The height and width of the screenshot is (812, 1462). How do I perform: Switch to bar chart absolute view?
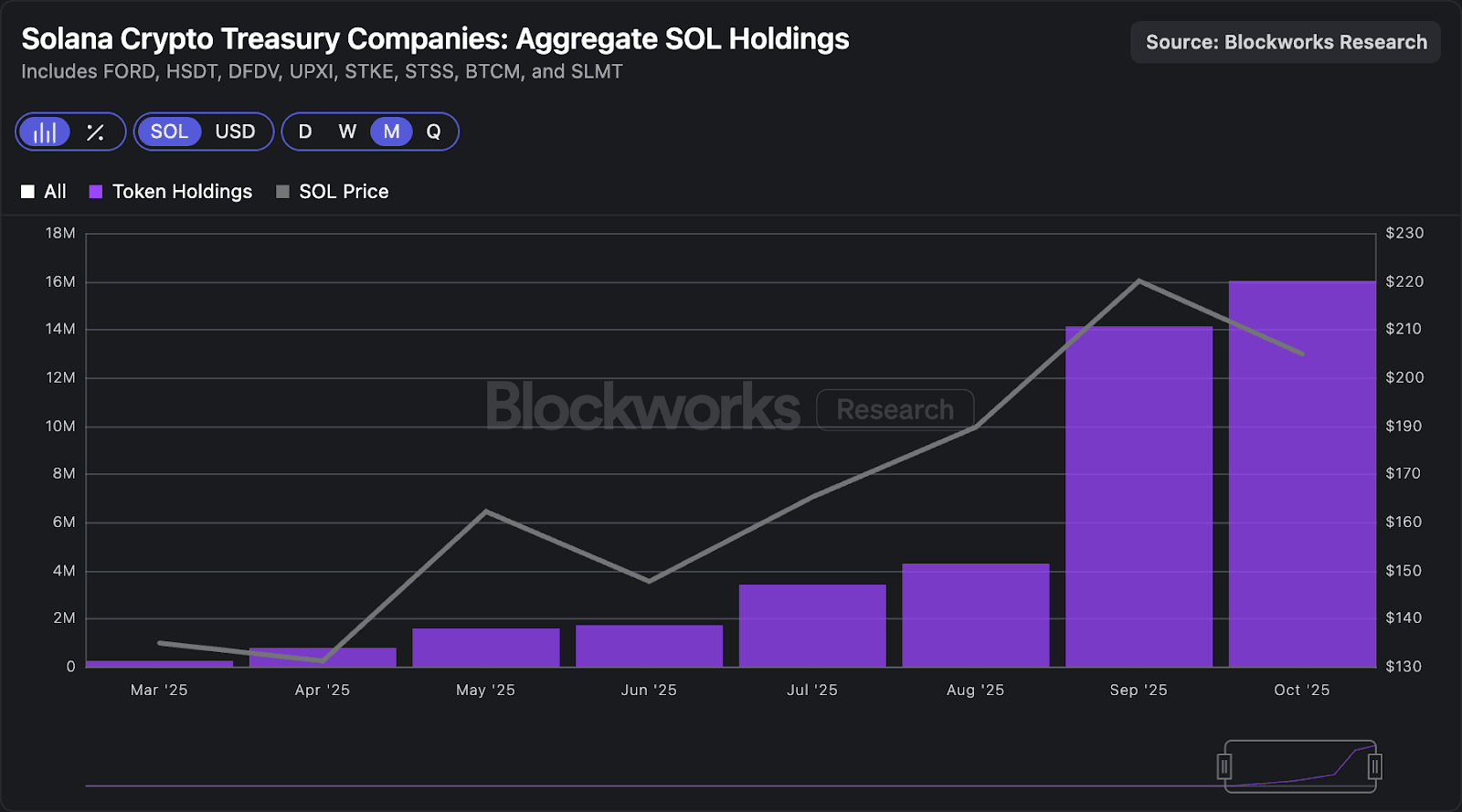pyautogui.click(x=45, y=132)
